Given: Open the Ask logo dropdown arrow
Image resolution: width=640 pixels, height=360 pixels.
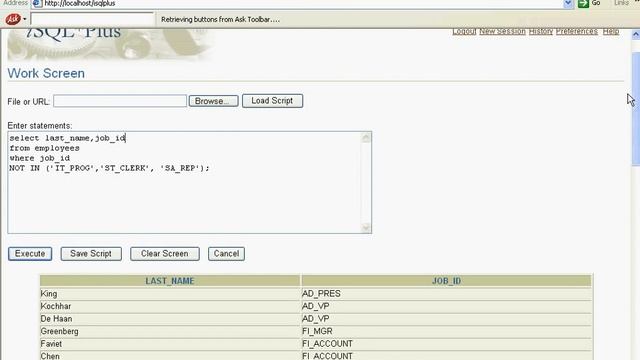Looking at the screenshot, I should click(25, 19).
